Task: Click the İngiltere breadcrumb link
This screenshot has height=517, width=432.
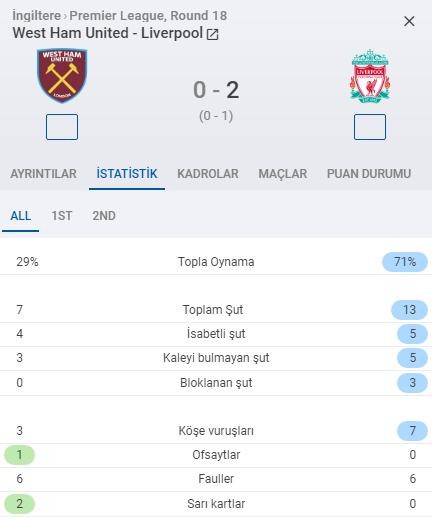Action: [37, 16]
